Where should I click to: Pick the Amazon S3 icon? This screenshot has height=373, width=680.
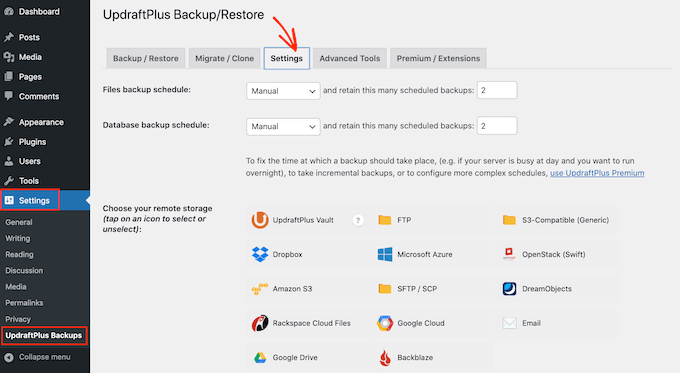[x=260, y=289]
